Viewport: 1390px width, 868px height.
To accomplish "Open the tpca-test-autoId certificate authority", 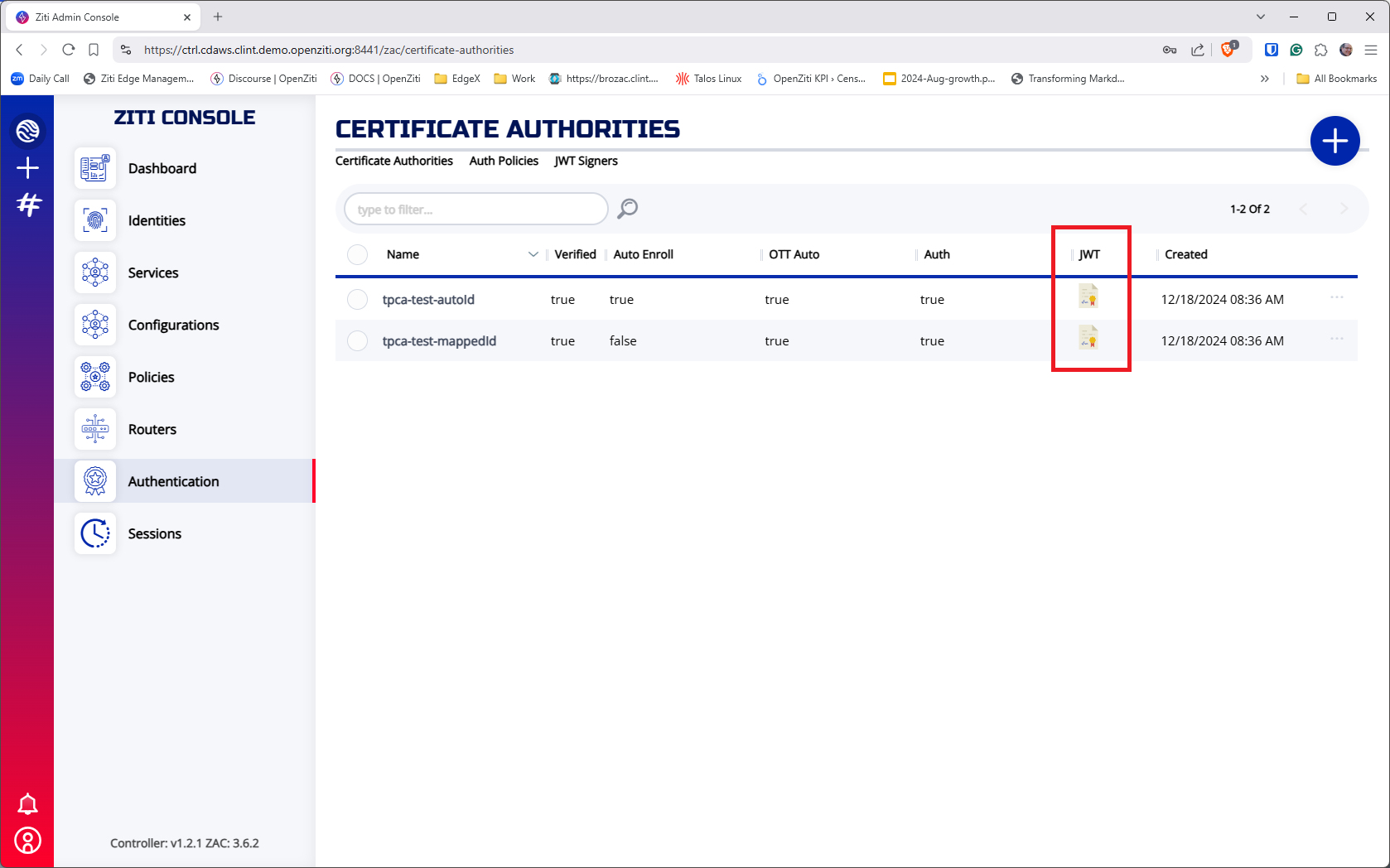I will pyautogui.click(x=428, y=300).
